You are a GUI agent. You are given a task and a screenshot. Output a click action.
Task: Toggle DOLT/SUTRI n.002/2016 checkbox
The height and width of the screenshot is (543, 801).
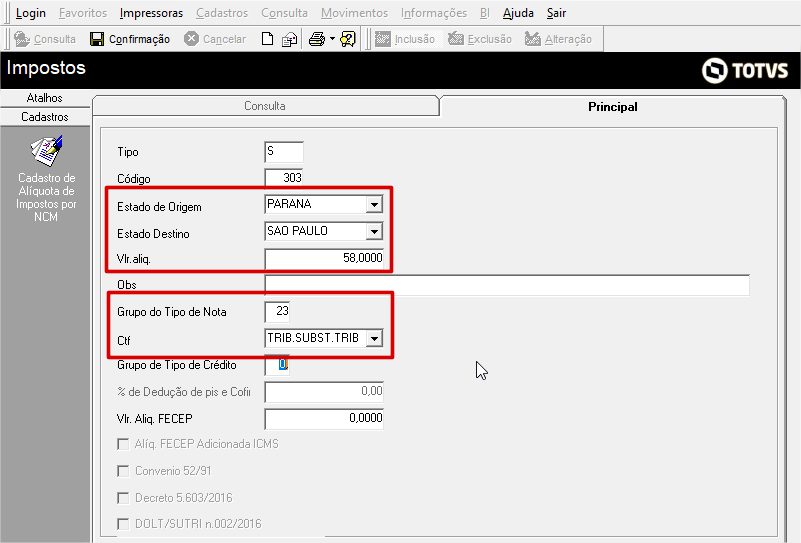[123, 524]
